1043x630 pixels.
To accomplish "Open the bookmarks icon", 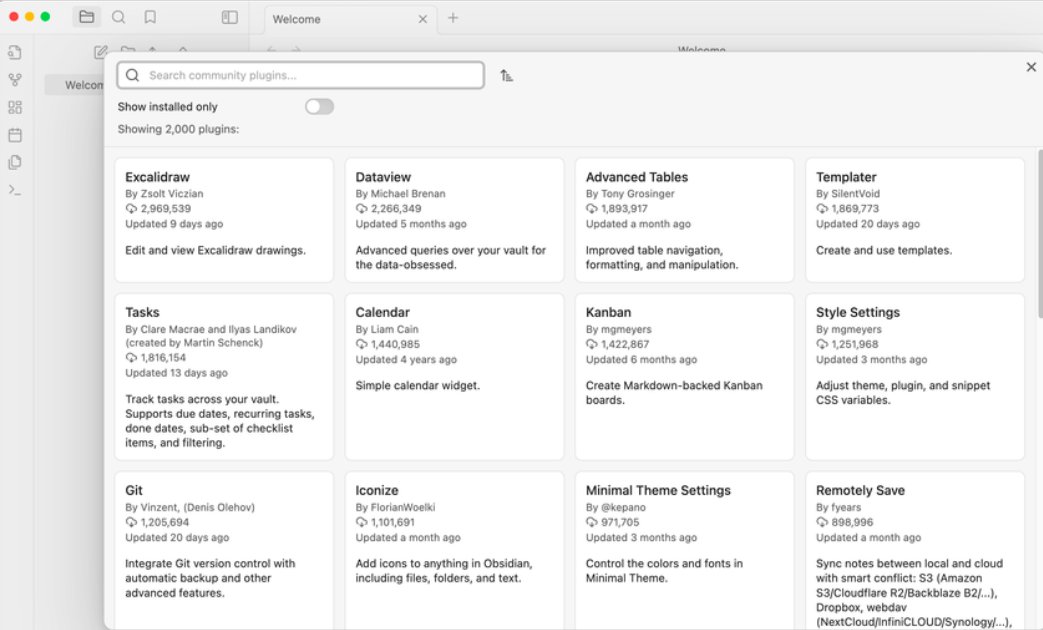I will point(150,17).
